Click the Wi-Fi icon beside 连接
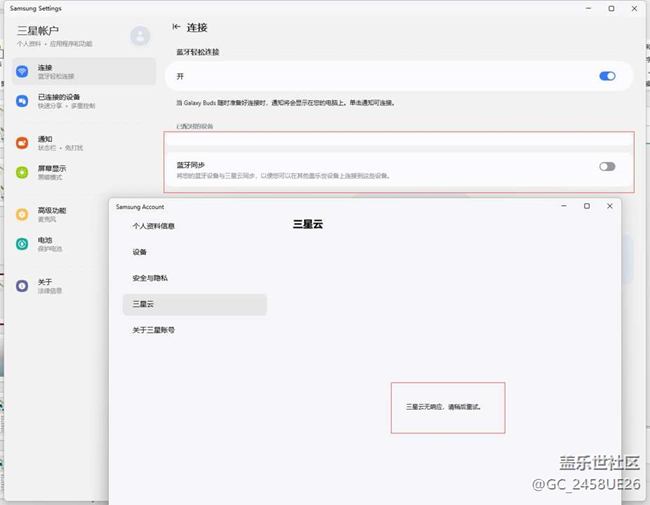Viewport: 650px width, 505px height. [22, 71]
